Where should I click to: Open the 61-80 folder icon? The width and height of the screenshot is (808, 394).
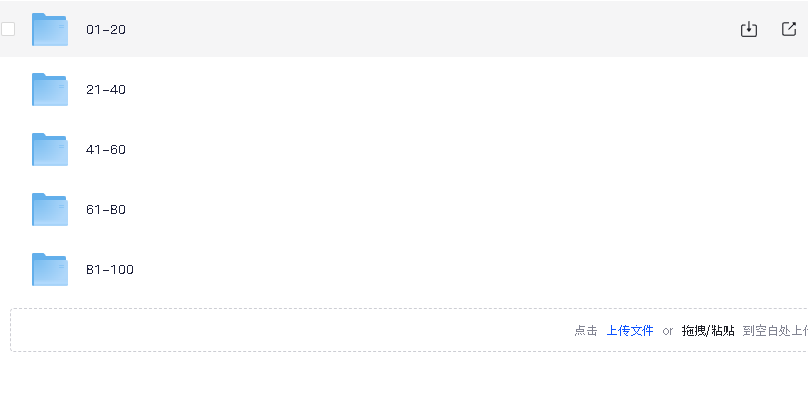(50, 210)
